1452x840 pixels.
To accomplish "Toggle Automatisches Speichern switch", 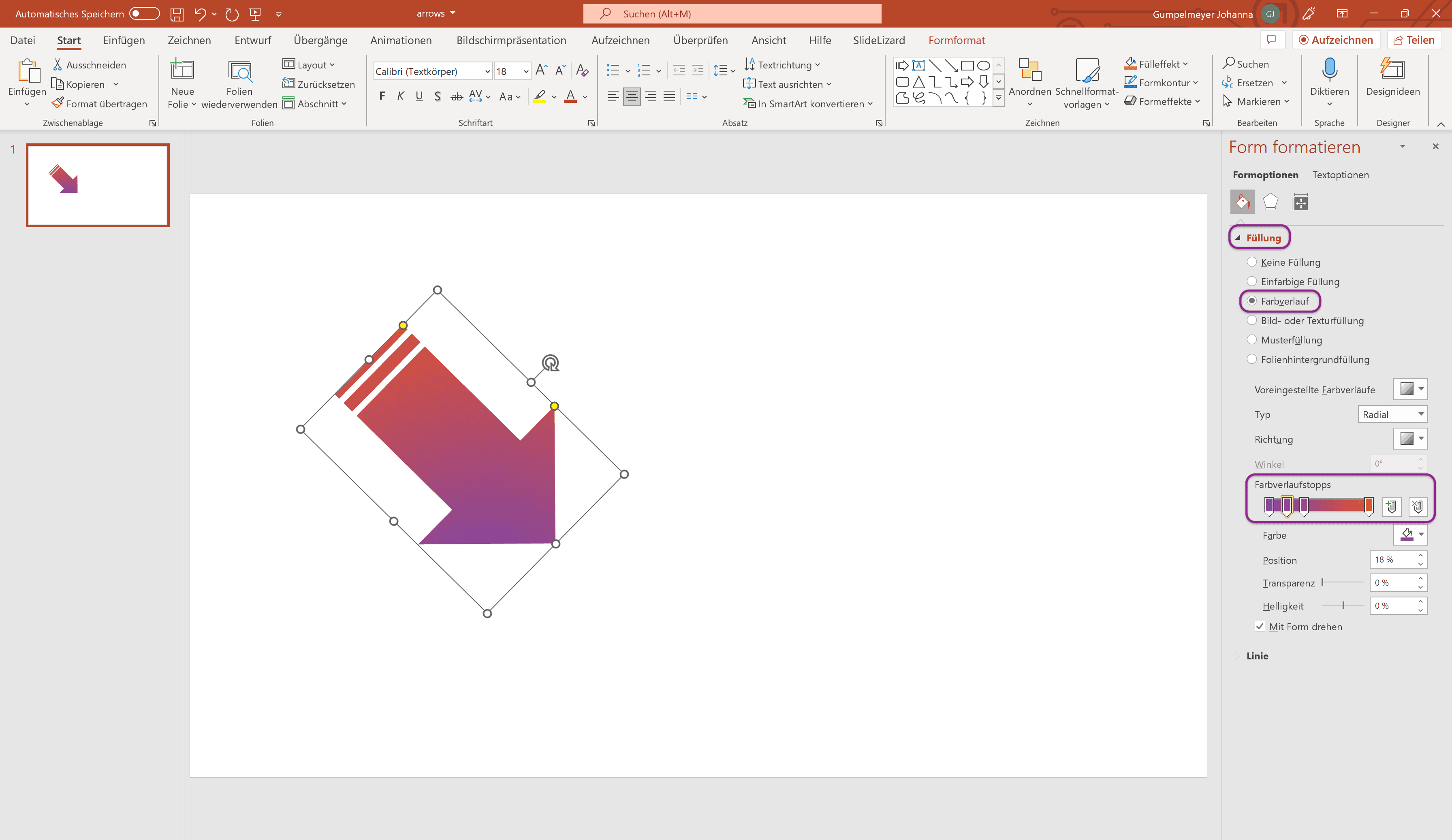I will 144,14.
